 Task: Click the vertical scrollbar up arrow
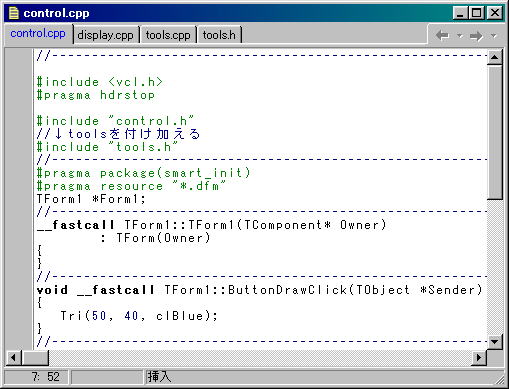[x=495, y=57]
